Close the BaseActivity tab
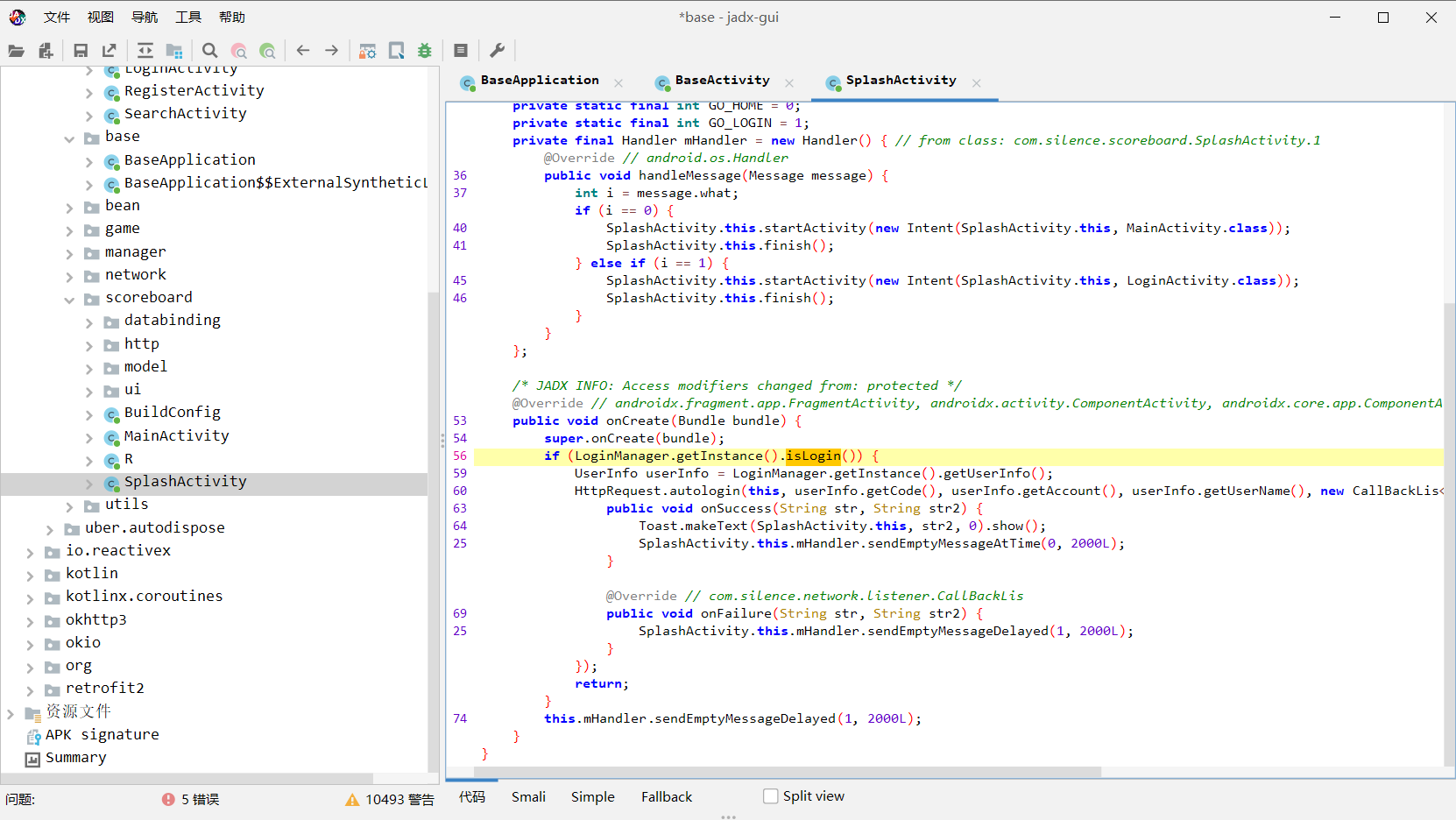The image size is (1456, 820). (789, 83)
